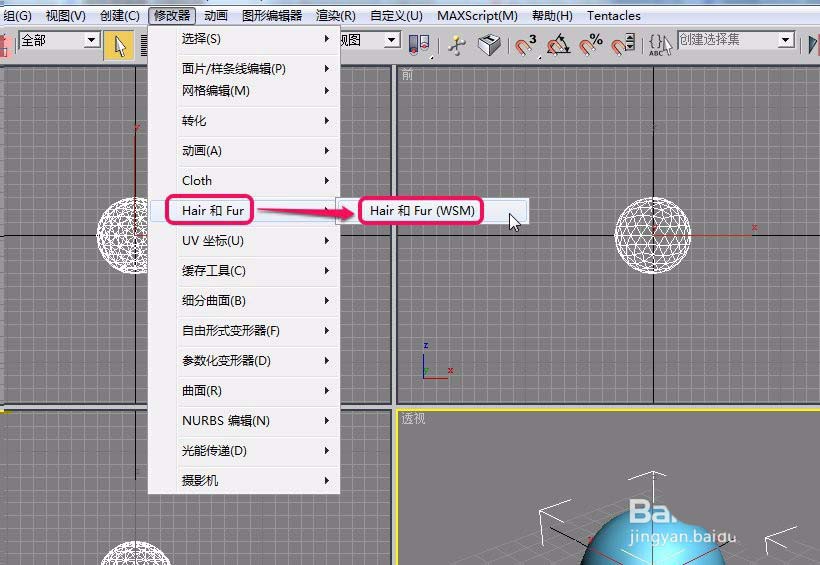Open the 自定义(U) menu
The width and height of the screenshot is (820, 565).
click(396, 16)
